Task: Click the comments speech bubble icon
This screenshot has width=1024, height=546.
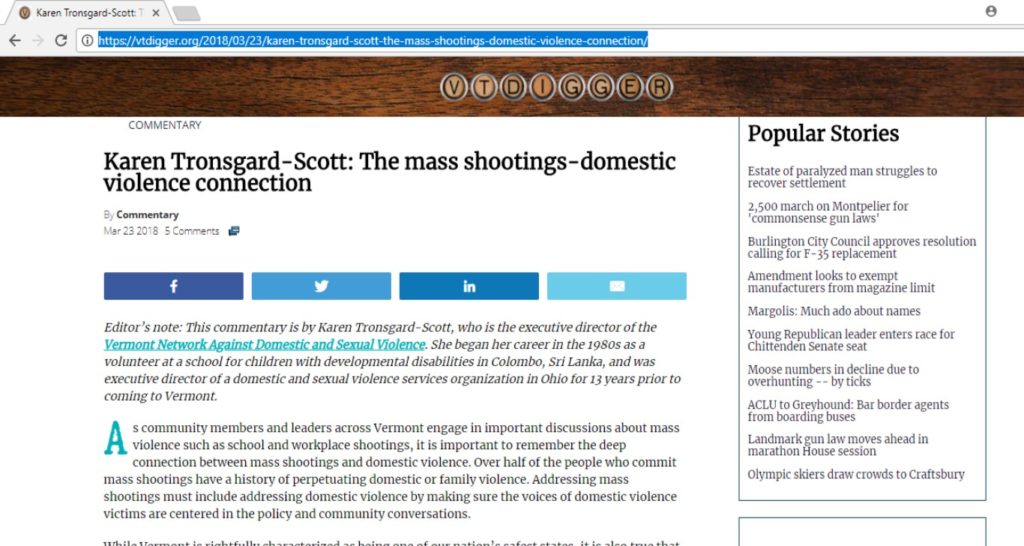Action: [x=234, y=231]
